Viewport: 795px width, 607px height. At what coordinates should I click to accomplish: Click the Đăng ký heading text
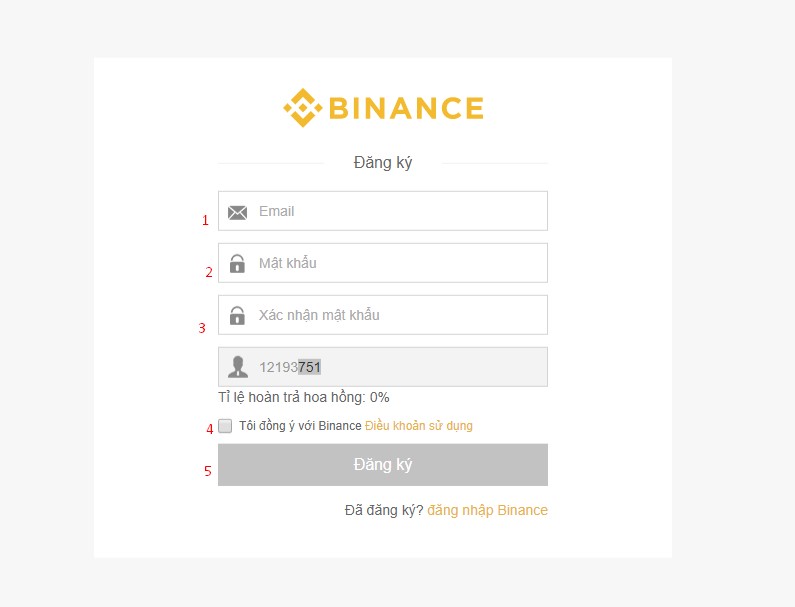[x=383, y=163]
